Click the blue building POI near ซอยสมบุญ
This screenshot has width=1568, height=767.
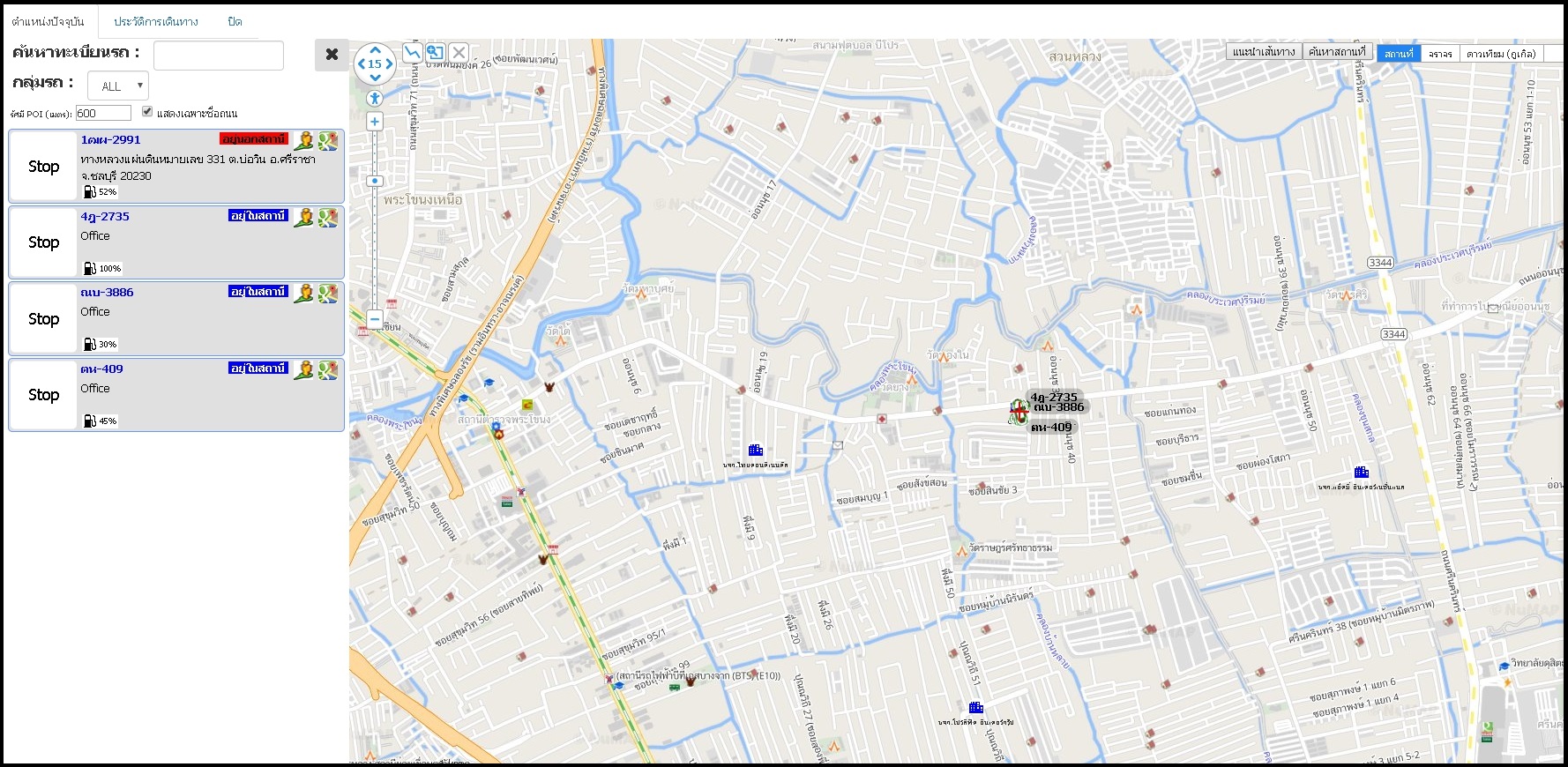(x=755, y=450)
